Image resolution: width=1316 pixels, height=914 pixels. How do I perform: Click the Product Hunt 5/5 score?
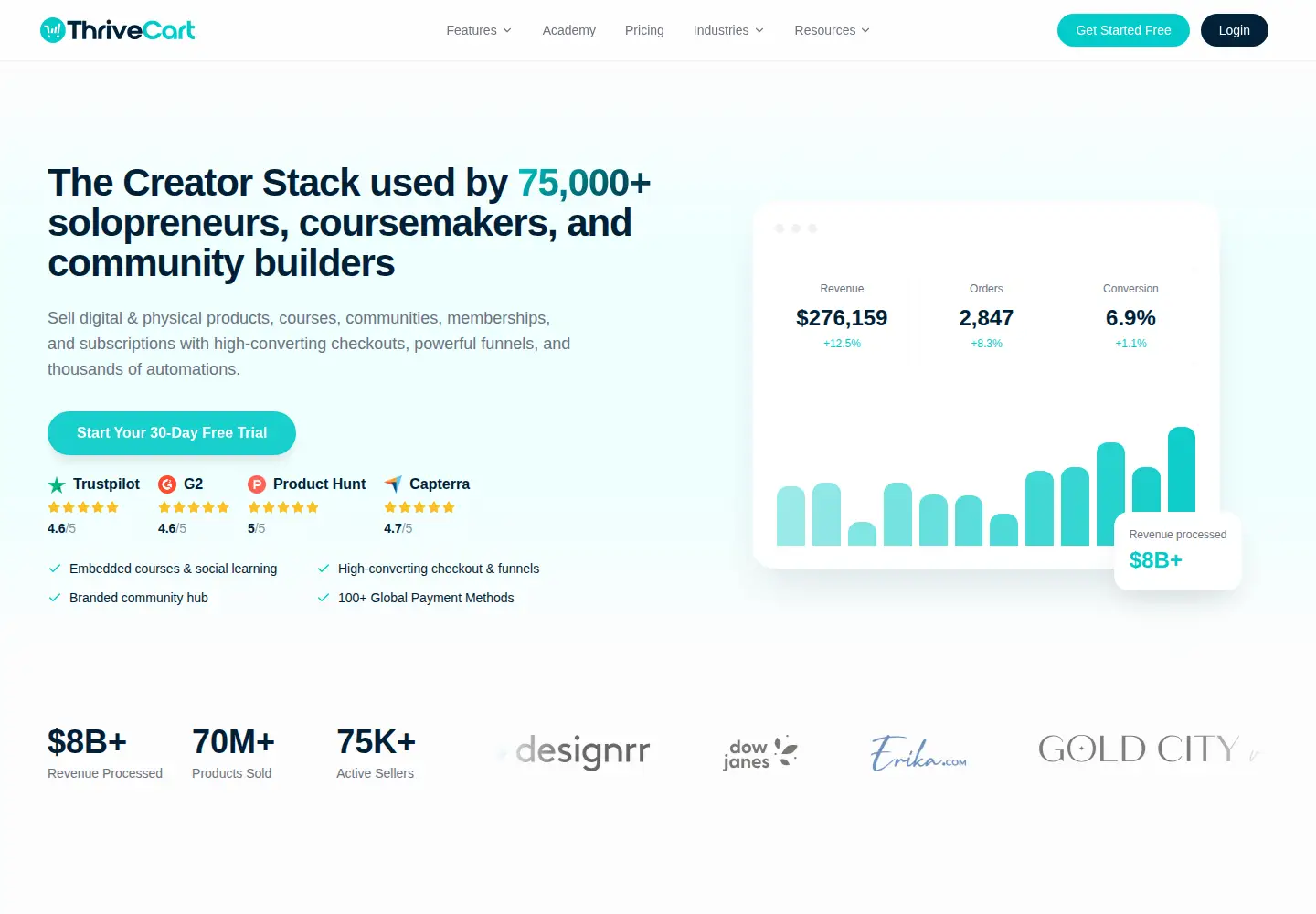(257, 528)
